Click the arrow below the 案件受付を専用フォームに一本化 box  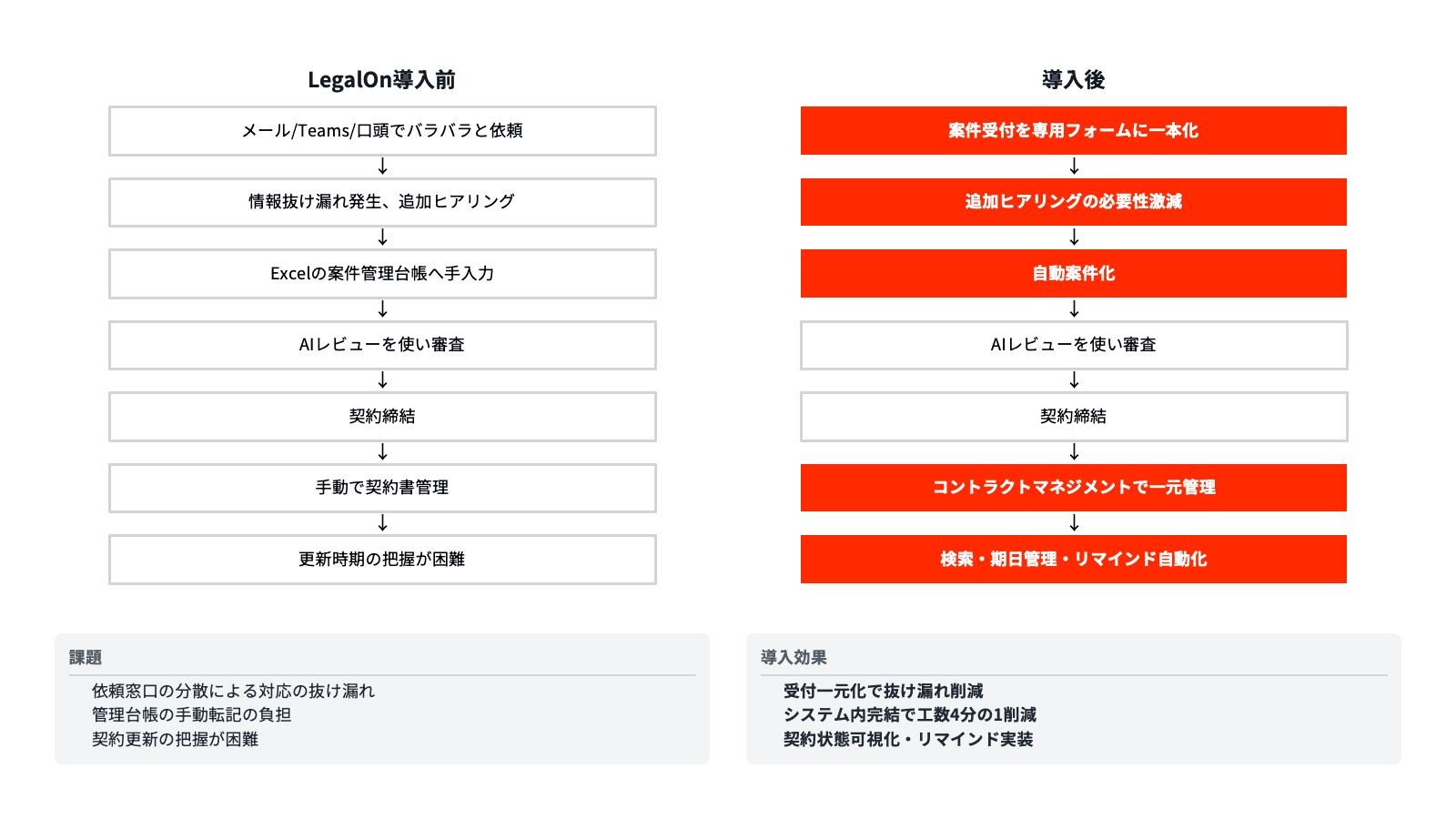(1074, 167)
